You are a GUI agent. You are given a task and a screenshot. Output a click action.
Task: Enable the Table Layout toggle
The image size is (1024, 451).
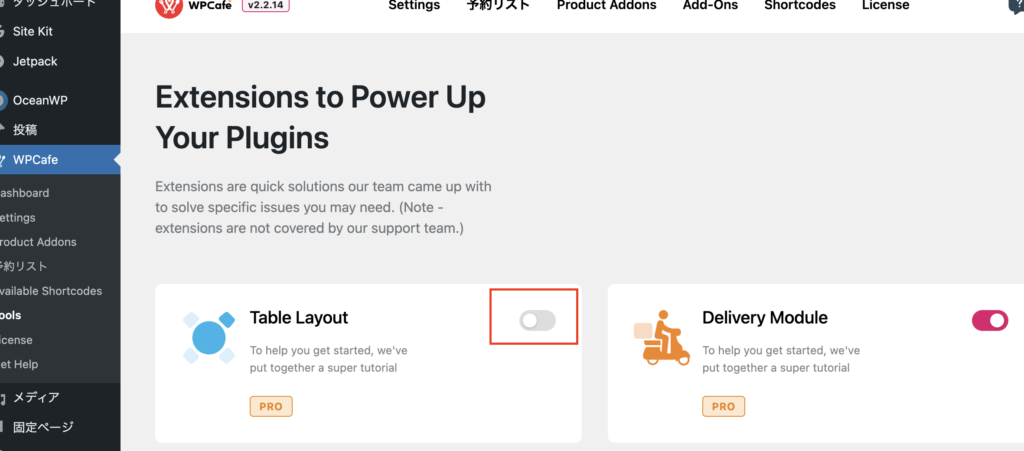(x=537, y=320)
